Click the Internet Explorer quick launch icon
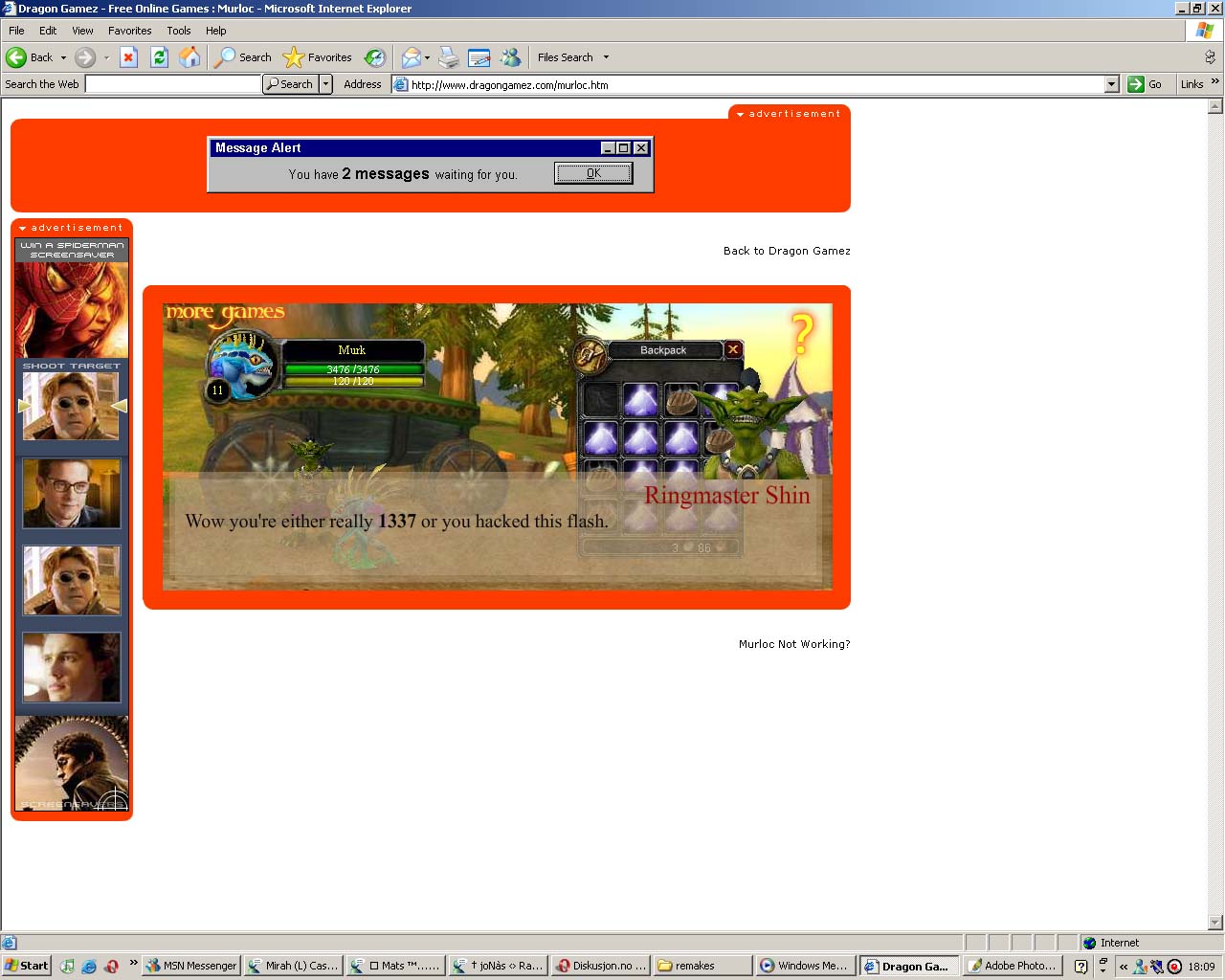 89,966
